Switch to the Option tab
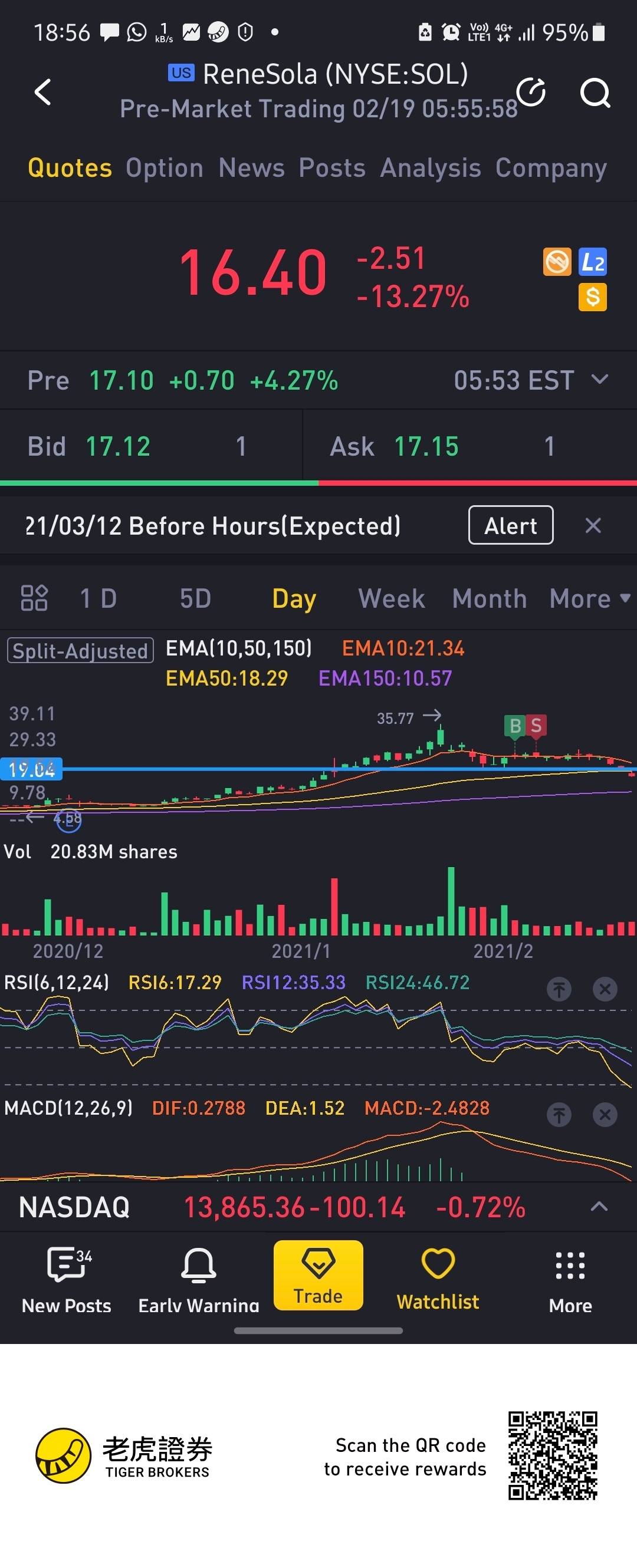Viewport: 637px width, 1568px height. [165, 168]
